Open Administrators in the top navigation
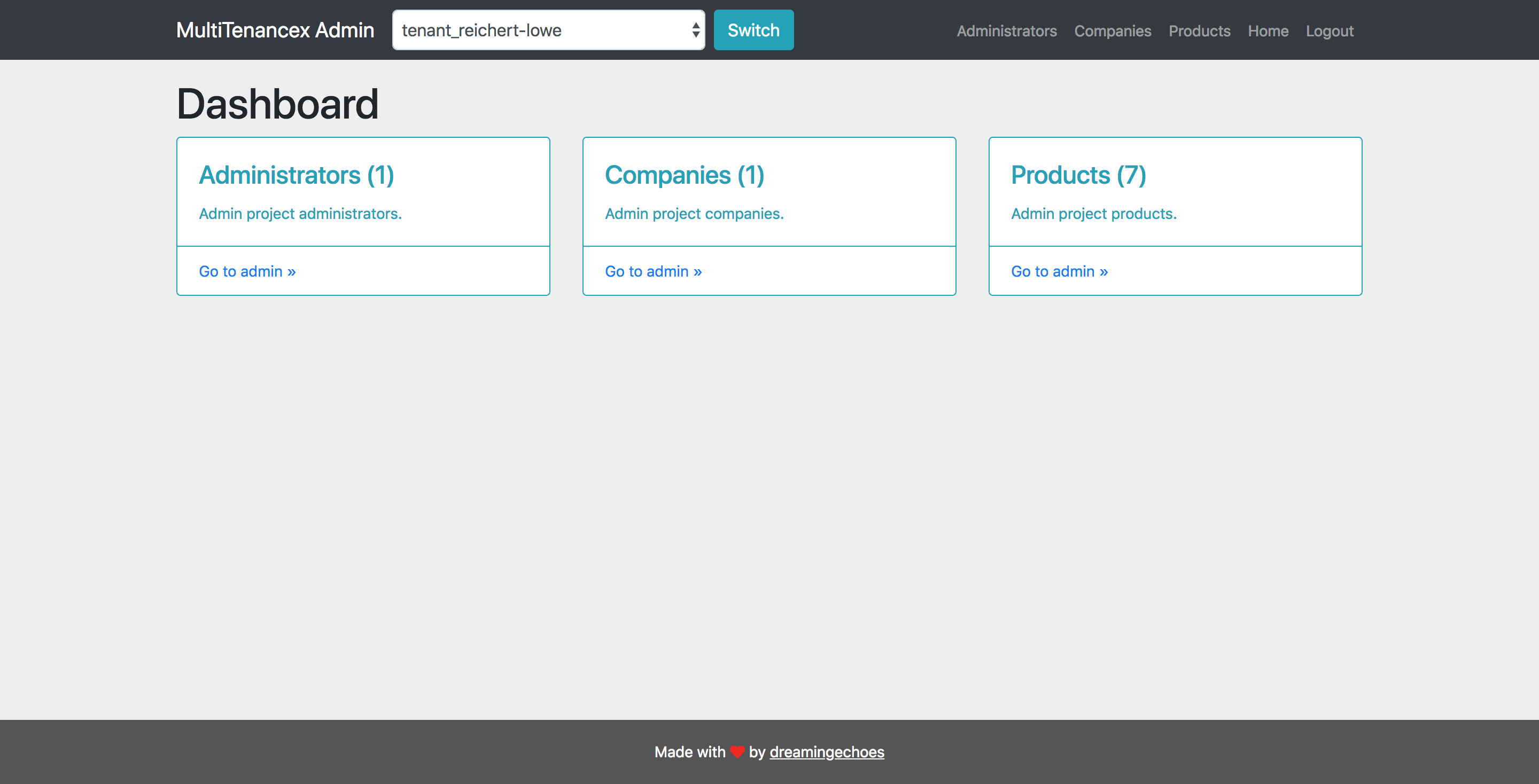Screen dimensions: 1539x784 click(x=1006, y=31)
